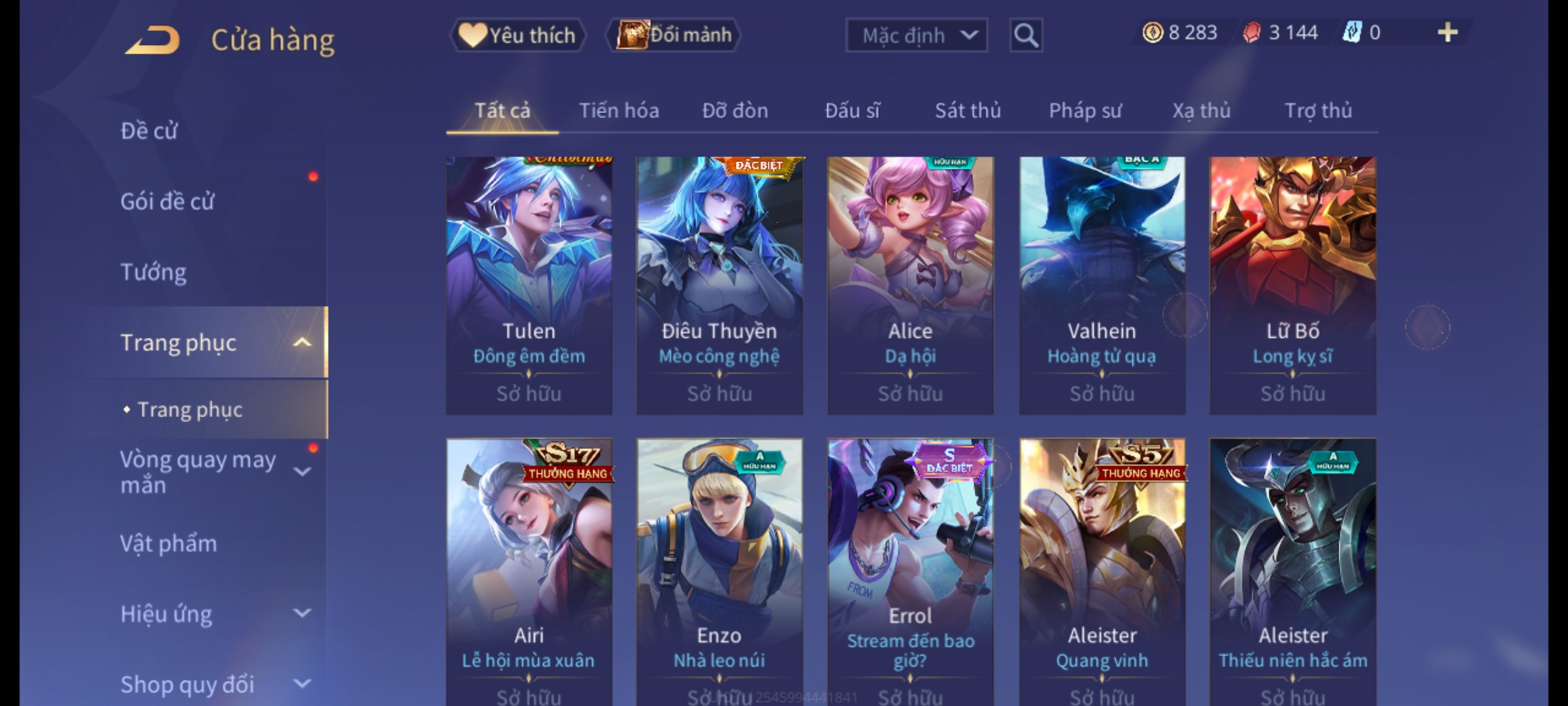Collapse the Trang phục sidebar section

302,343
